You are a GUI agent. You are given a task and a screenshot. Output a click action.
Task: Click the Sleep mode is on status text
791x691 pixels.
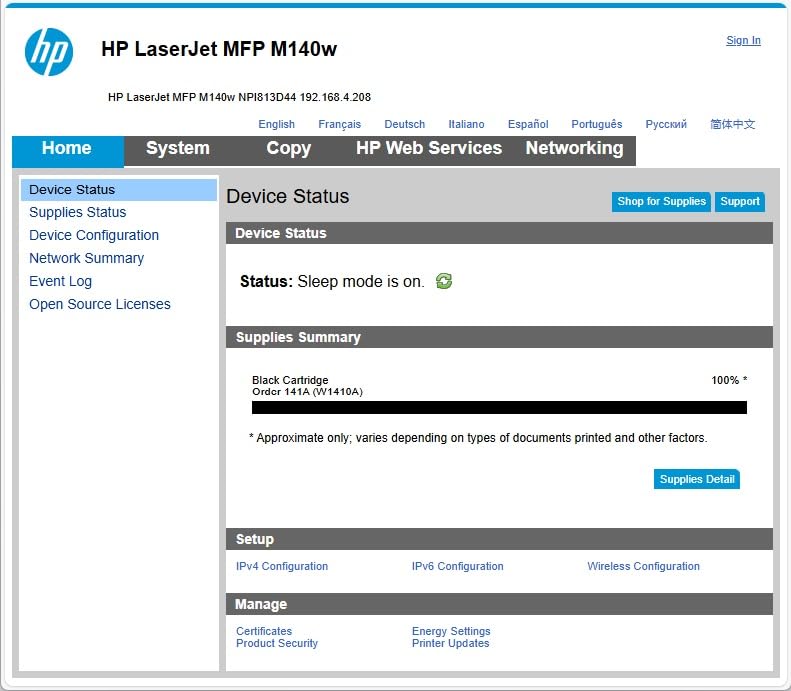click(361, 281)
